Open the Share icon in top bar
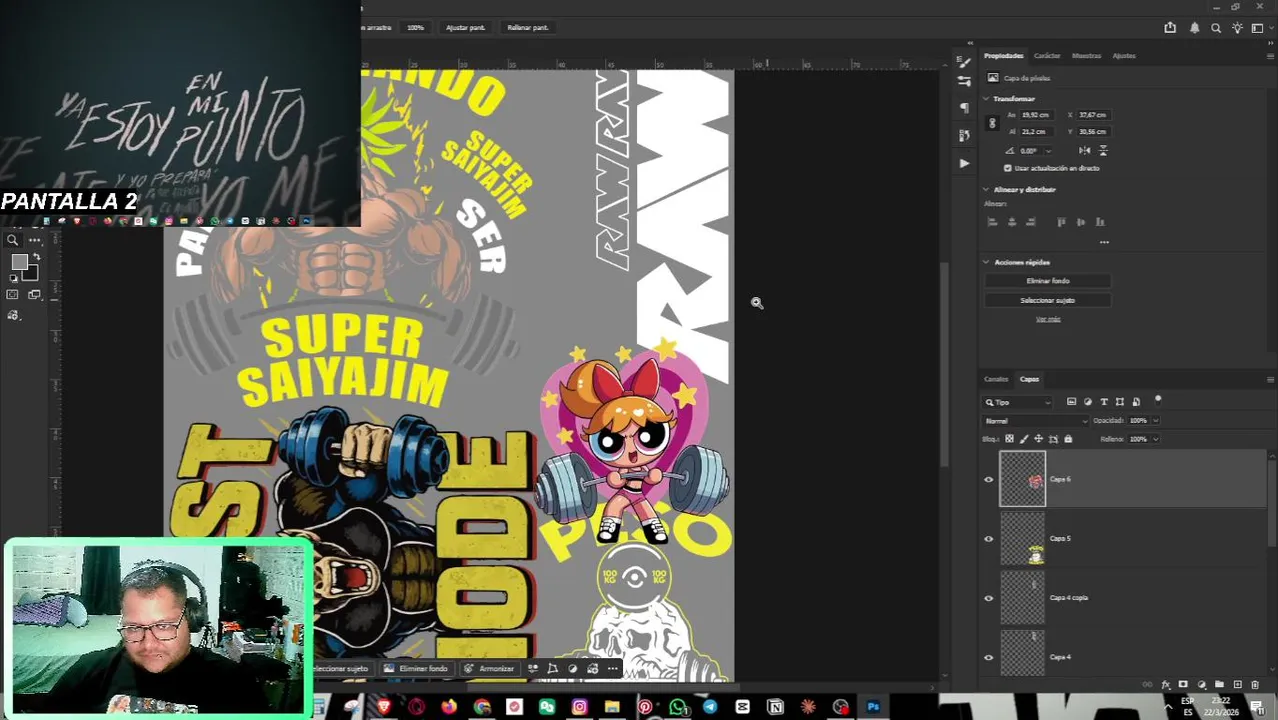The image size is (1278, 720). pos(1170,28)
